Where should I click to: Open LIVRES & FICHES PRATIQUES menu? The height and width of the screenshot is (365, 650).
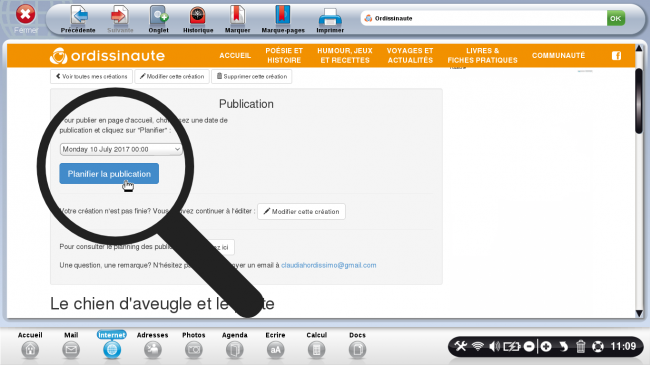[483, 56]
